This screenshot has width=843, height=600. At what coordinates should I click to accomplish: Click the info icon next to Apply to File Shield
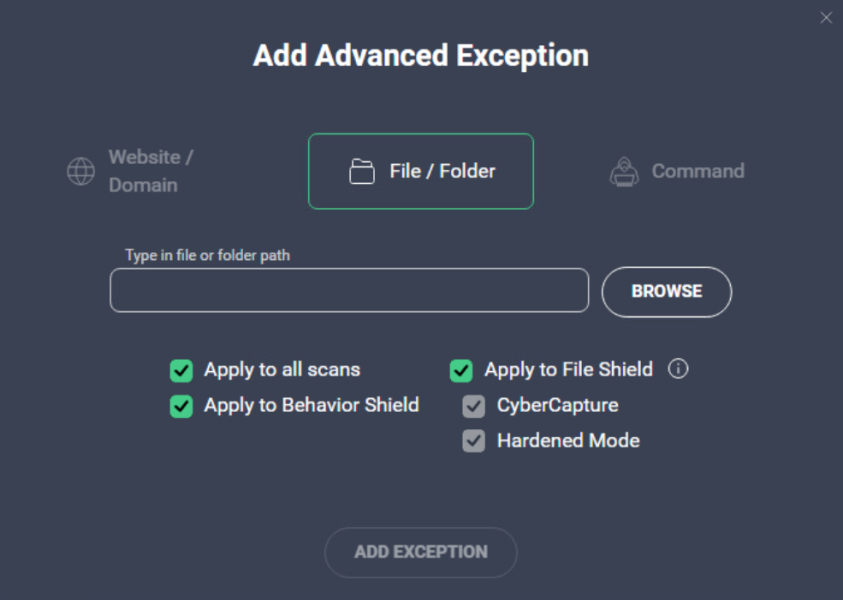coord(678,370)
